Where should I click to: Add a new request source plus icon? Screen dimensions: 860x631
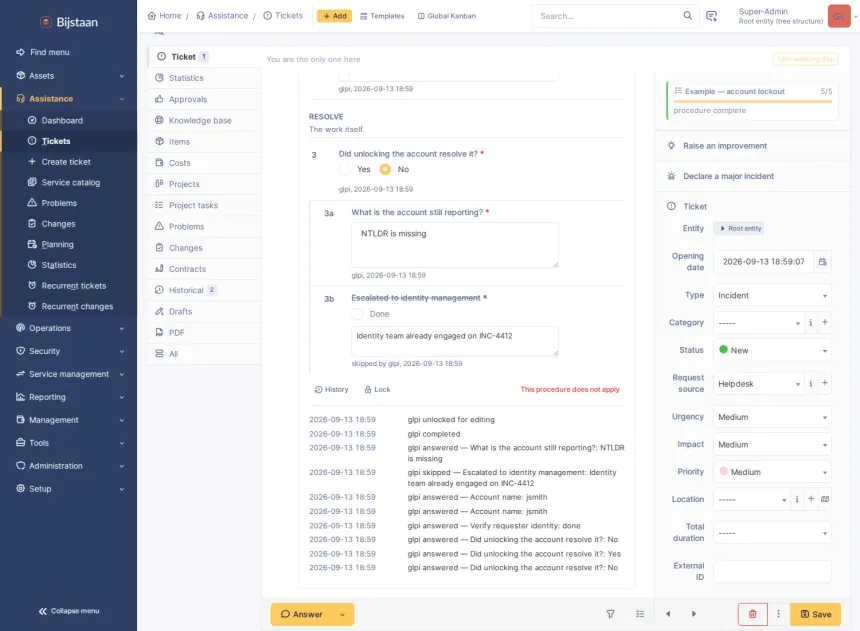click(x=824, y=384)
